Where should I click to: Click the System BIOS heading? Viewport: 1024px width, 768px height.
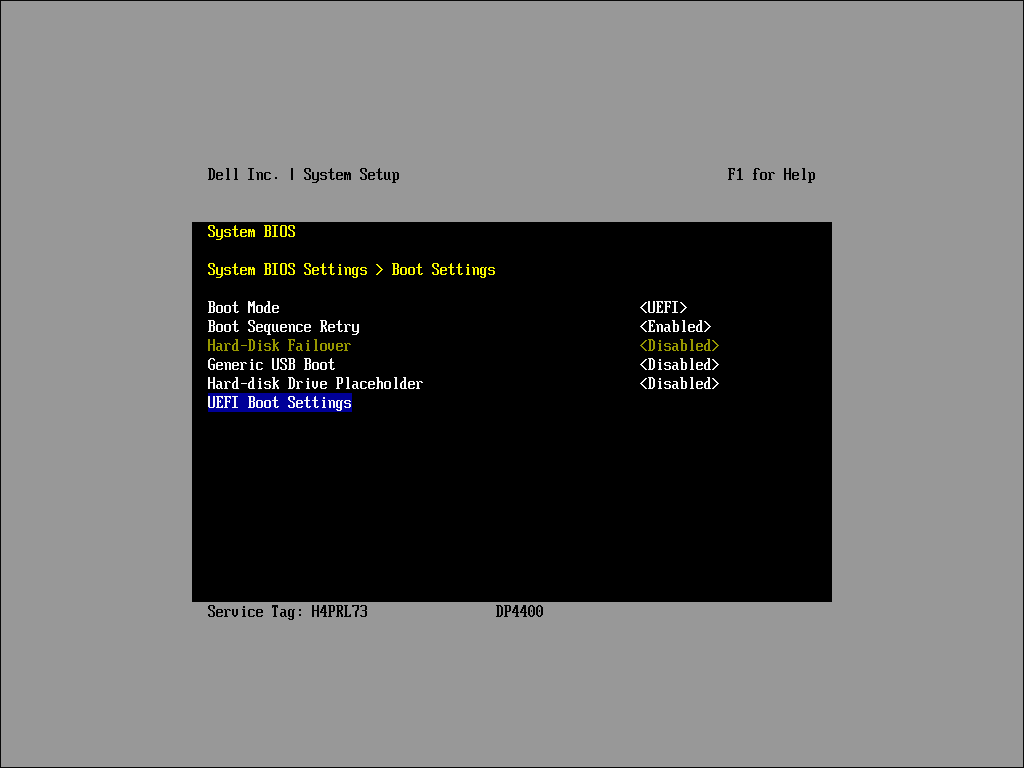coord(251,231)
